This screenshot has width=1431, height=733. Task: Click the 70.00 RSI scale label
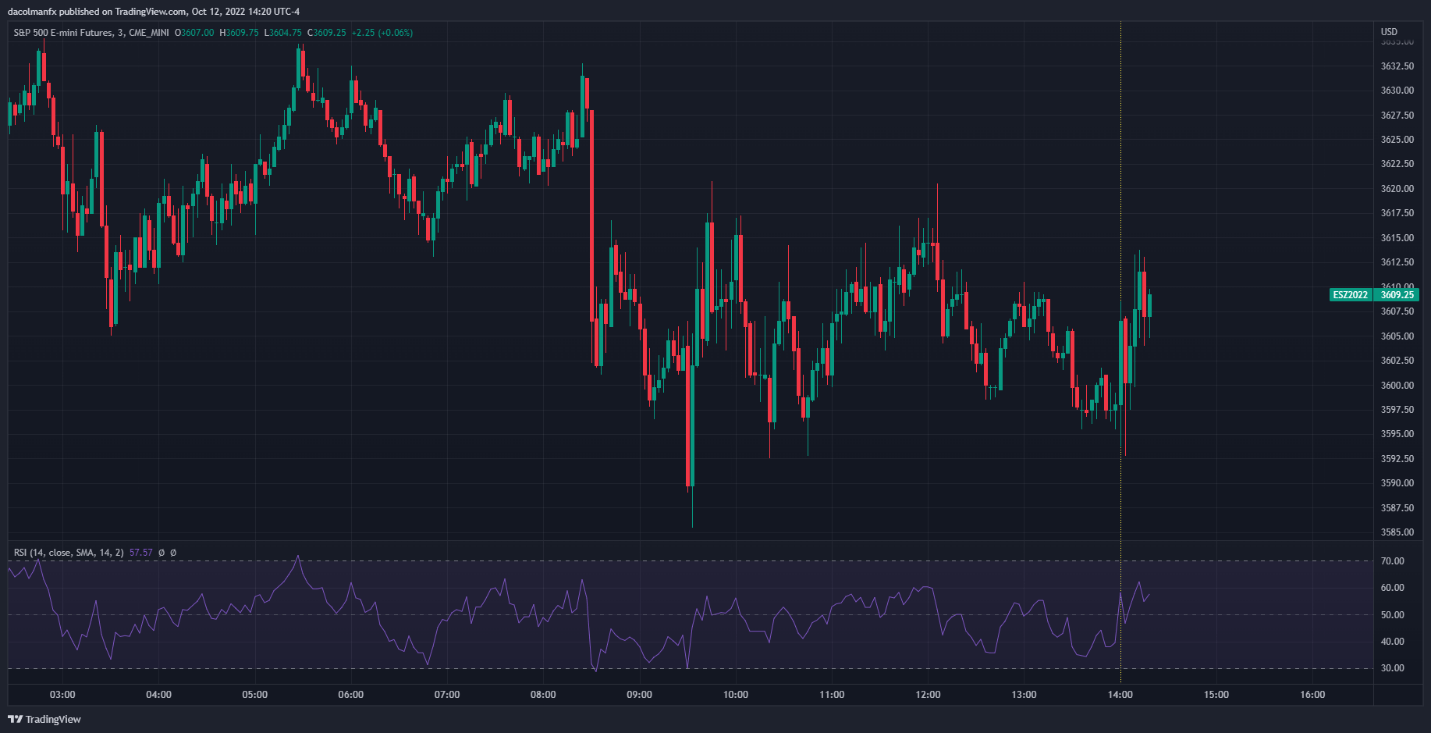(1392, 561)
